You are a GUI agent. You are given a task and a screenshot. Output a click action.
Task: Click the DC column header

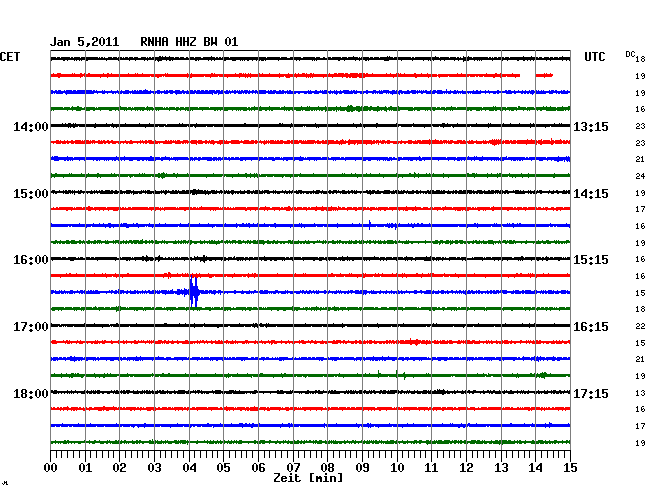pyautogui.click(x=630, y=54)
